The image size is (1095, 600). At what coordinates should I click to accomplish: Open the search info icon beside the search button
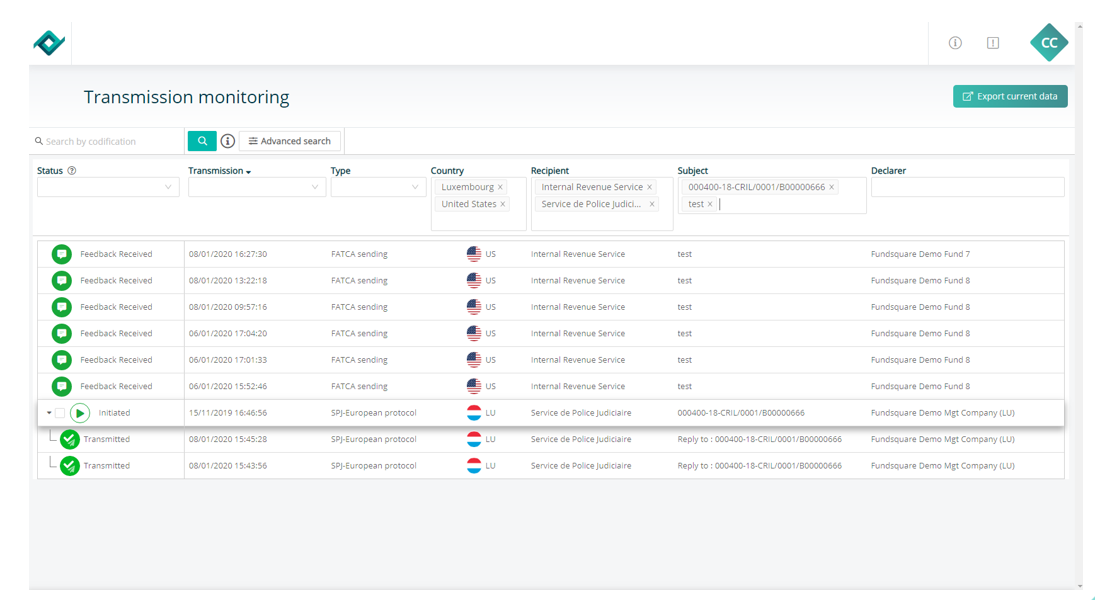(228, 141)
